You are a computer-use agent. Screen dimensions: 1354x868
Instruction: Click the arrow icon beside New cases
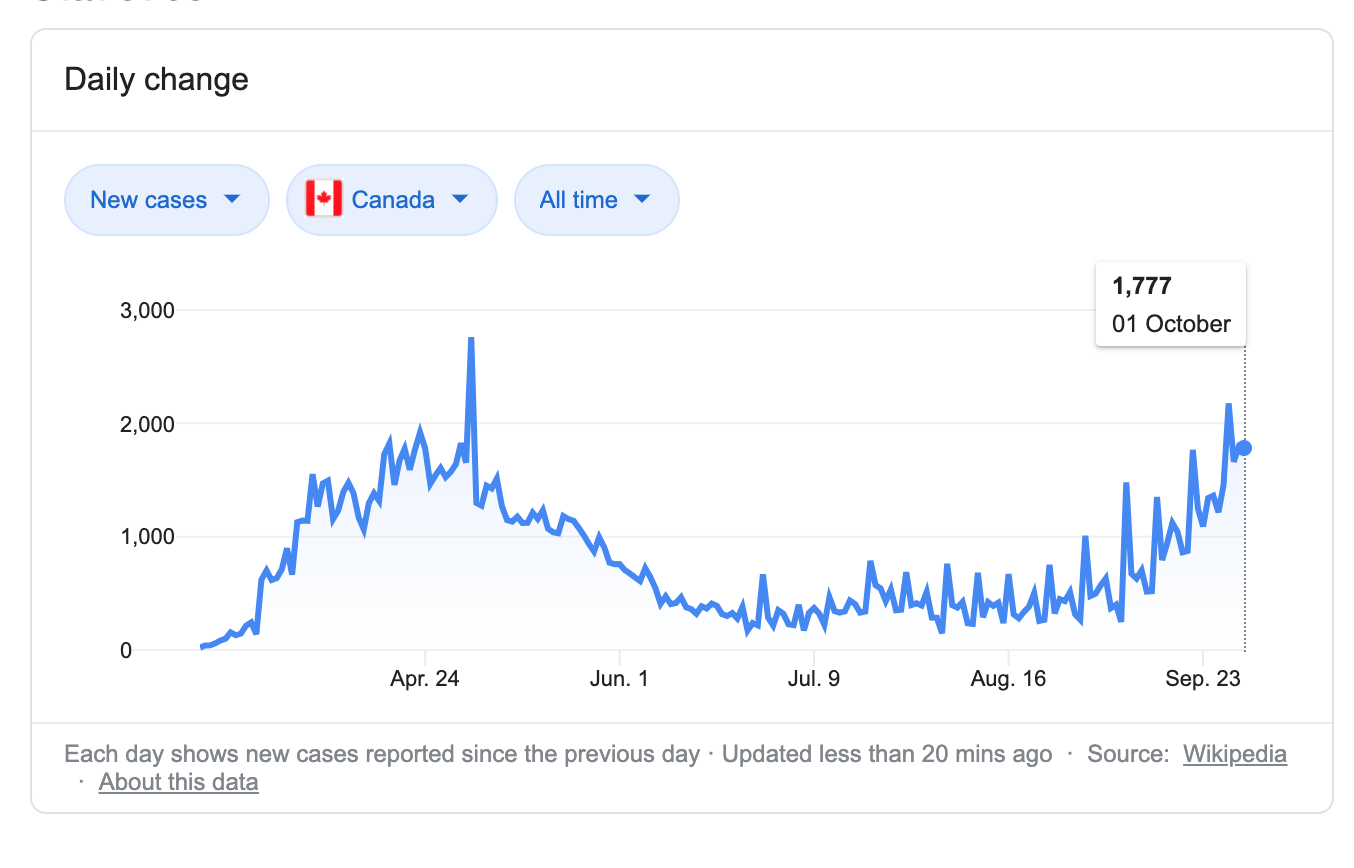click(x=232, y=199)
